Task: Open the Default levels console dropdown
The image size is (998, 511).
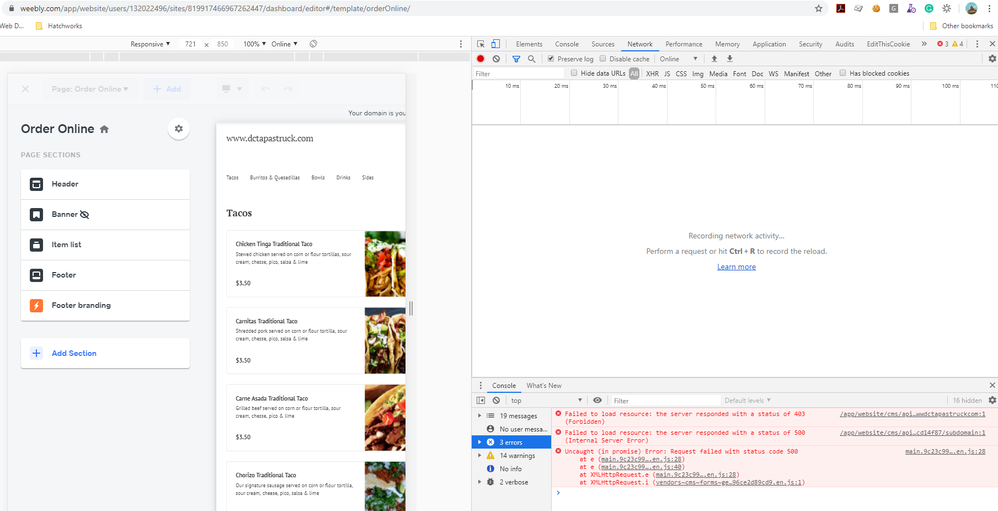Action: pyautogui.click(x=746, y=400)
